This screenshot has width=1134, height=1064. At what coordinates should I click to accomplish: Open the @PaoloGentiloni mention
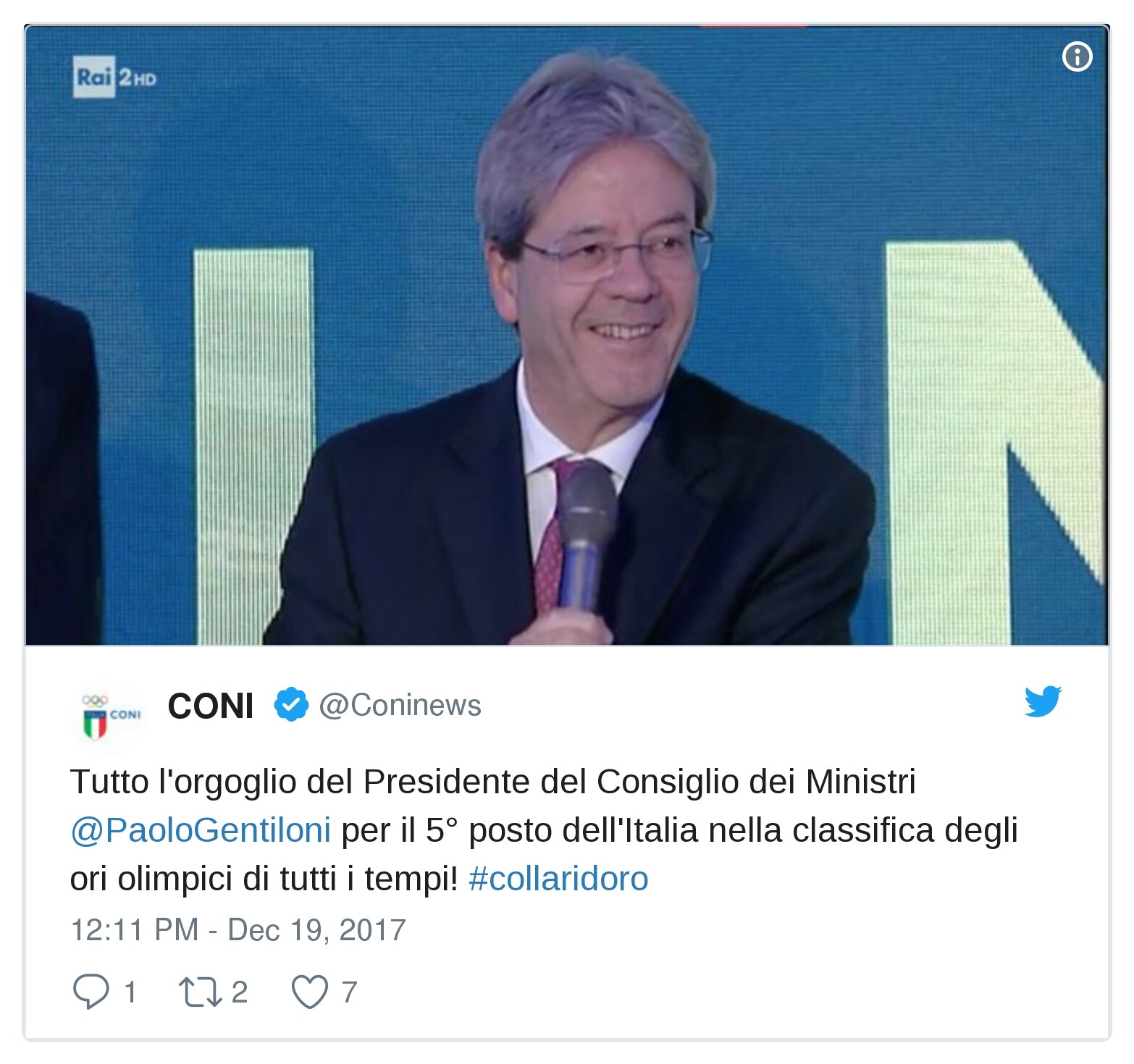201,830
